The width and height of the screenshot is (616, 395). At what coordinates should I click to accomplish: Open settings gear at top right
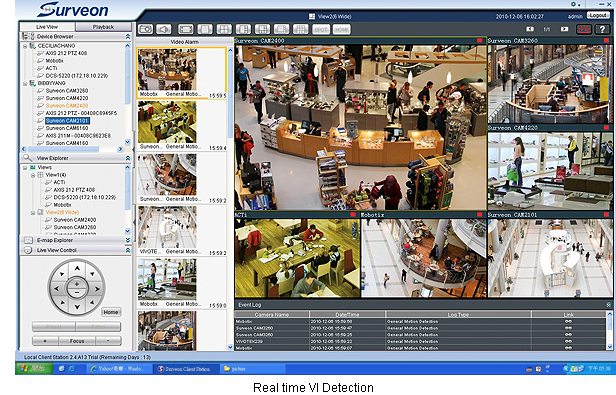click(x=574, y=4)
